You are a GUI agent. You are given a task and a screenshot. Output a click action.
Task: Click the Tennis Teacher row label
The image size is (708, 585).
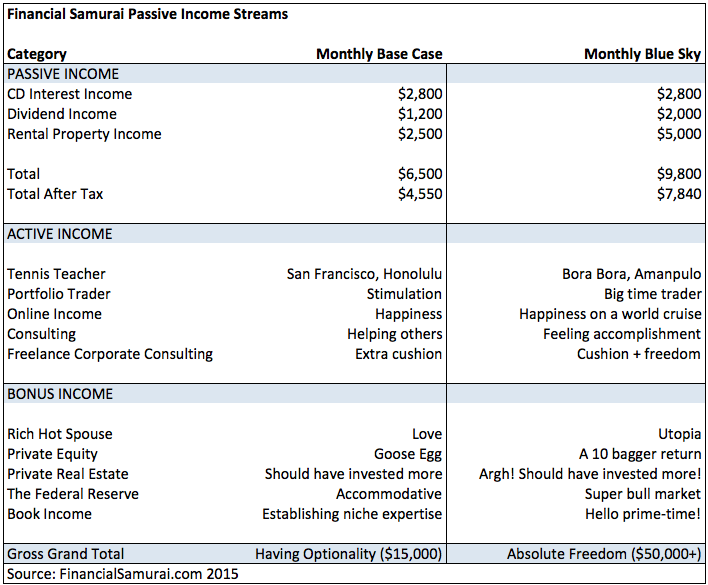[56, 274]
